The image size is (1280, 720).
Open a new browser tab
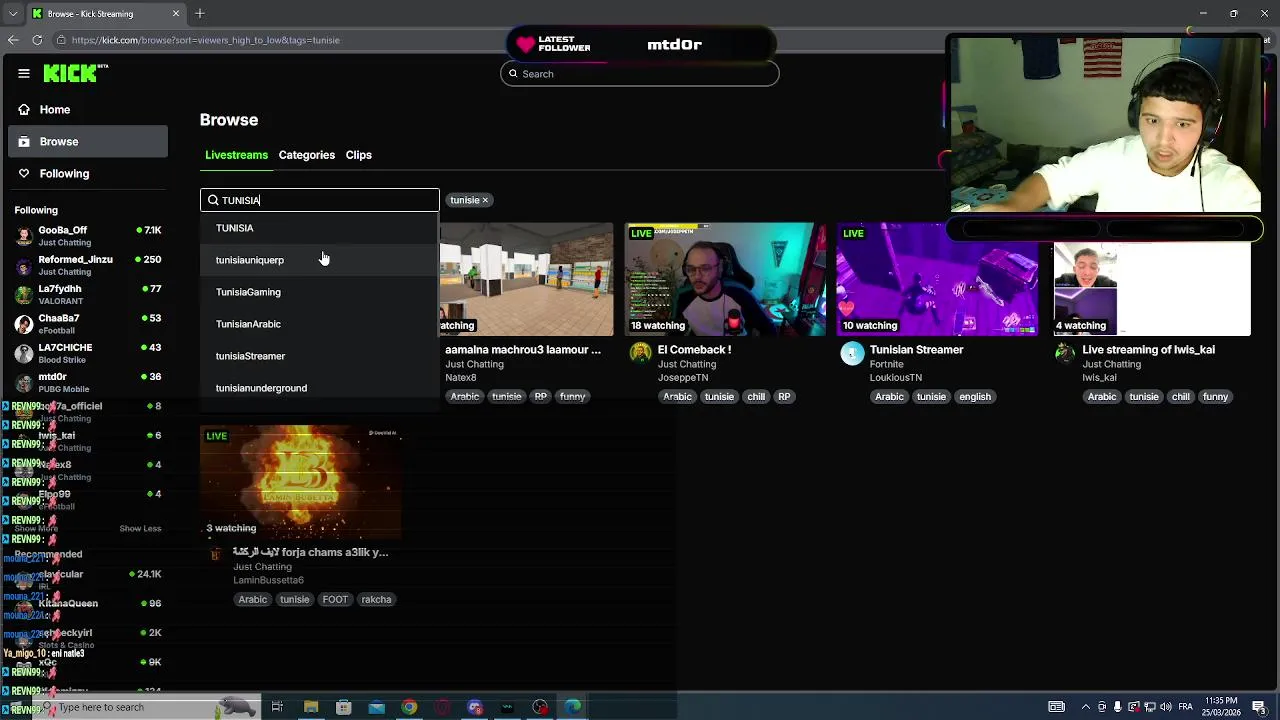pyautogui.click(x=200, y=14)
